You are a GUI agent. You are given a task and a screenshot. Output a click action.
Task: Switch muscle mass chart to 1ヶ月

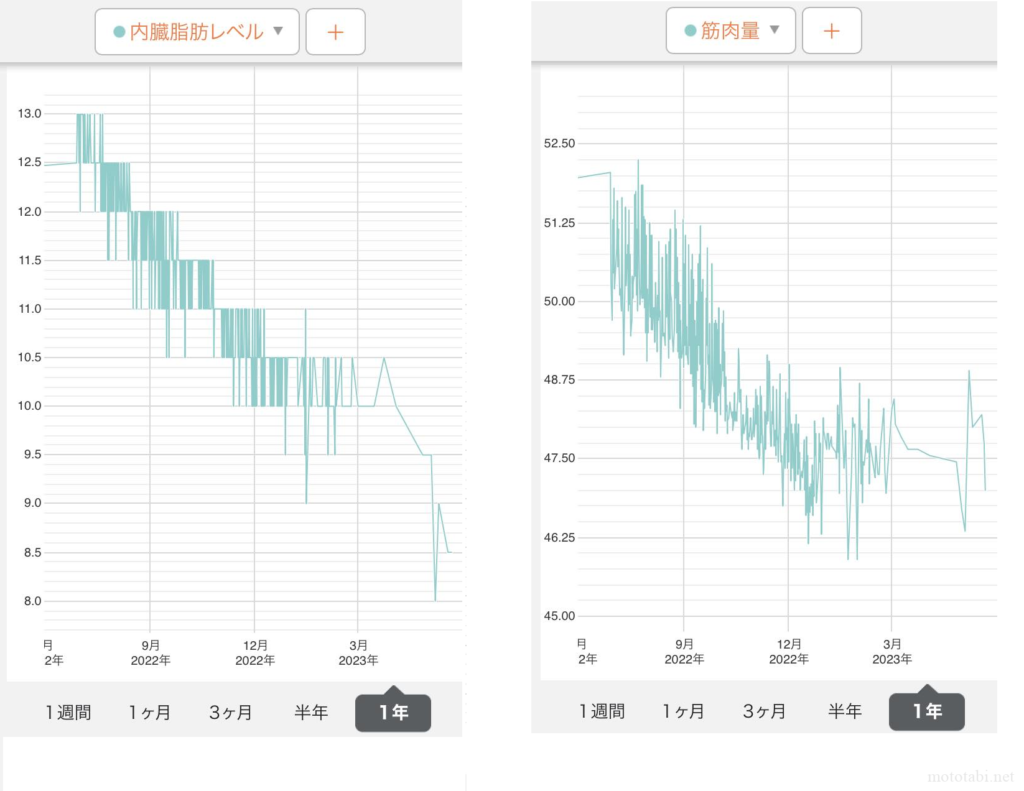(x=683, y=711)
